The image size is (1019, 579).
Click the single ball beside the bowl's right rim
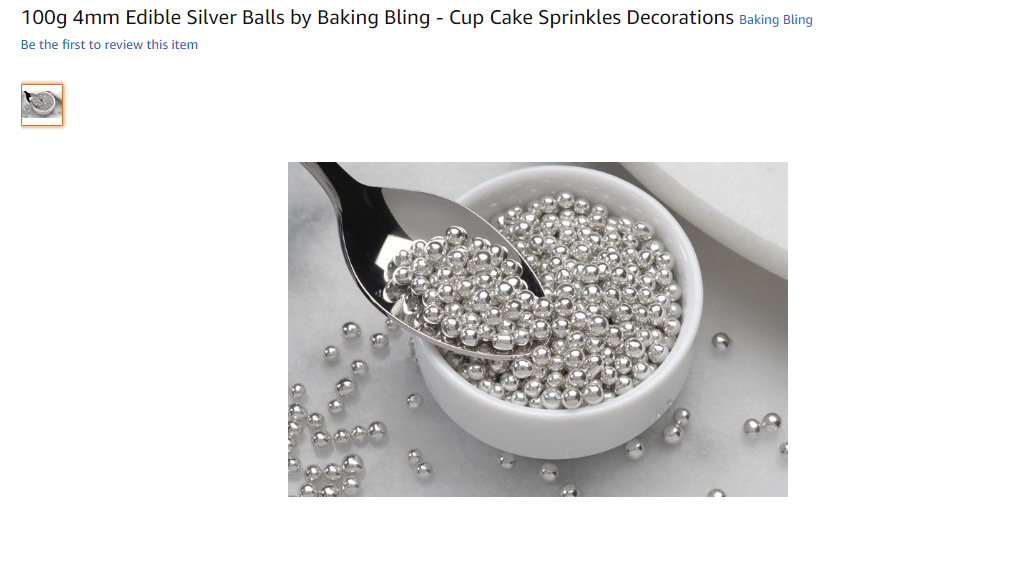721,341
